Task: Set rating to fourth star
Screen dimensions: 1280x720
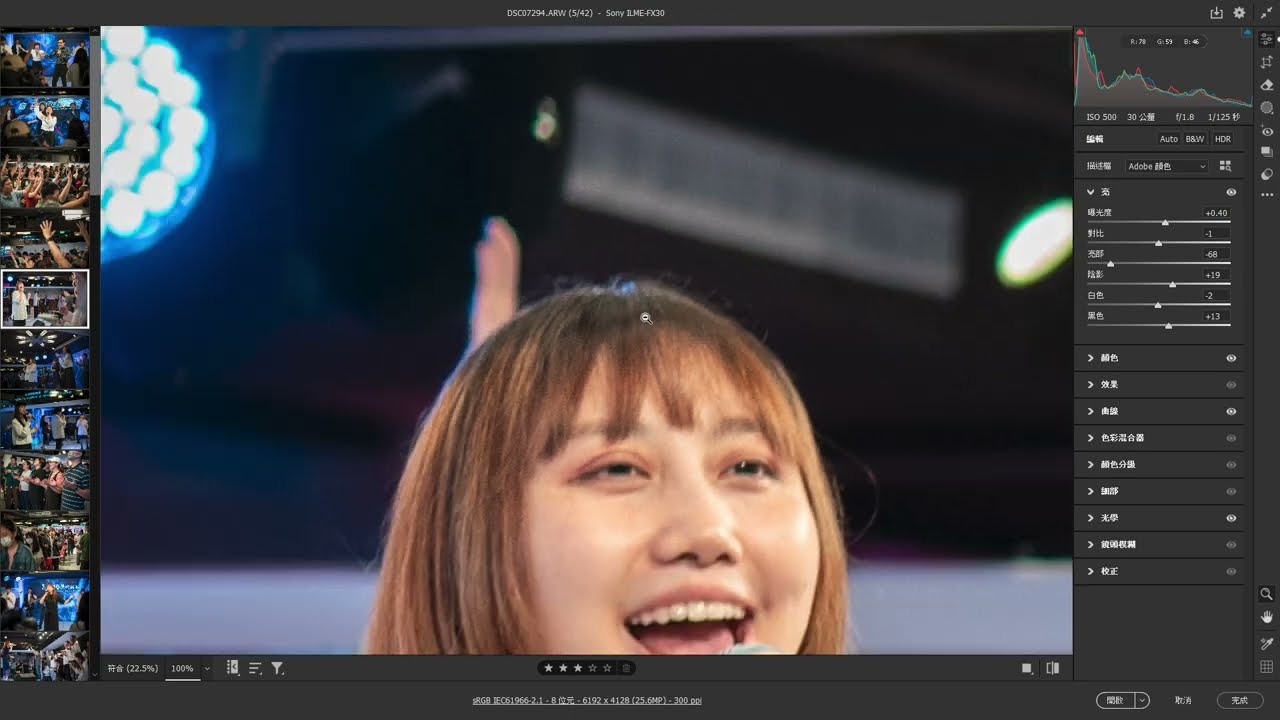Action: [592, 668]
